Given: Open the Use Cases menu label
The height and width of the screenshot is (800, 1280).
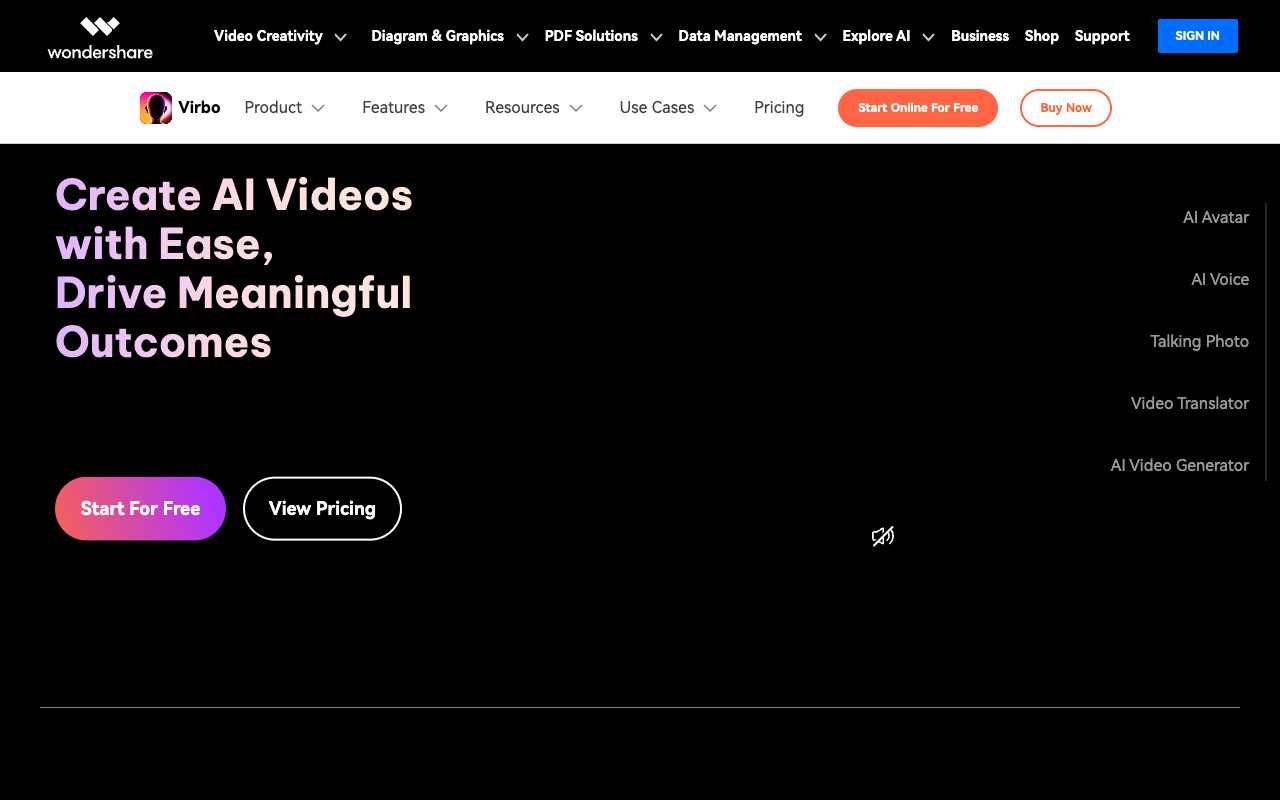Looking at the screenshot, I should tap(657, 108).
